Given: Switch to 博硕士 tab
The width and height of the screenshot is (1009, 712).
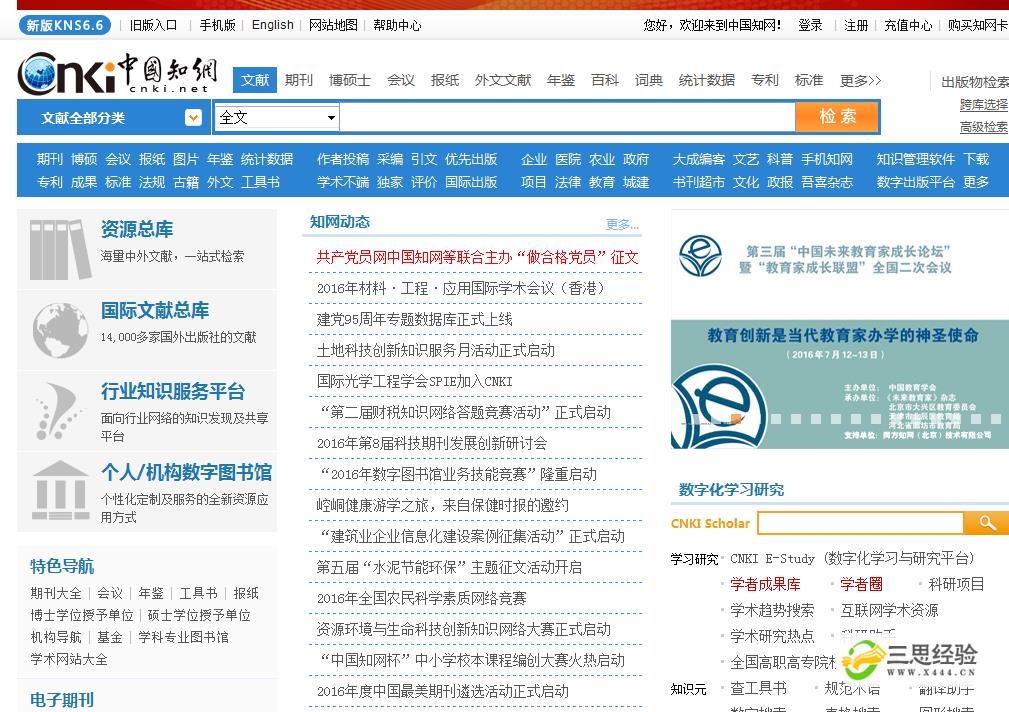Looking at the screenshot, I should coord(349,80).
